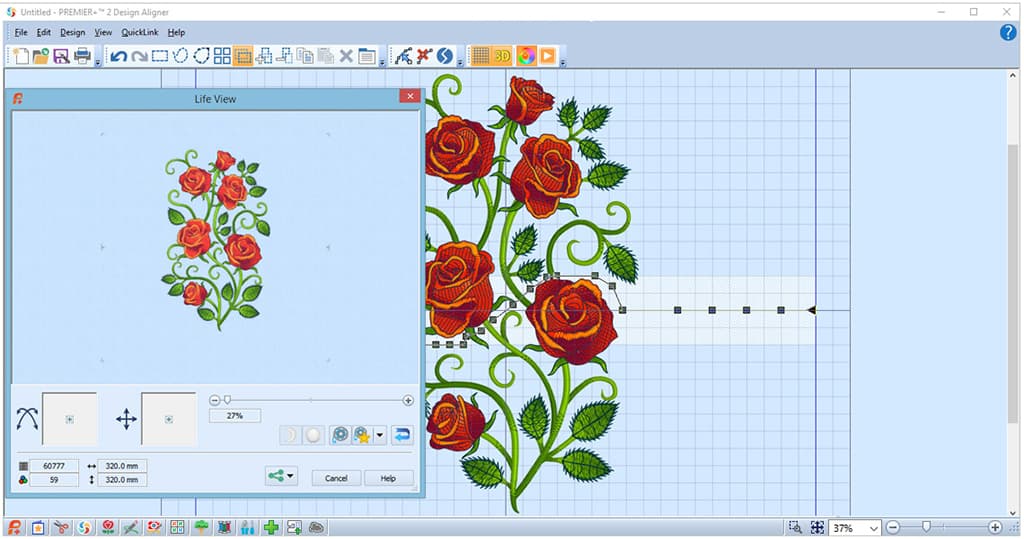Click the scissors icon in bottom bar
This screenshot has height=539, width=1024.
click(61, 527)
